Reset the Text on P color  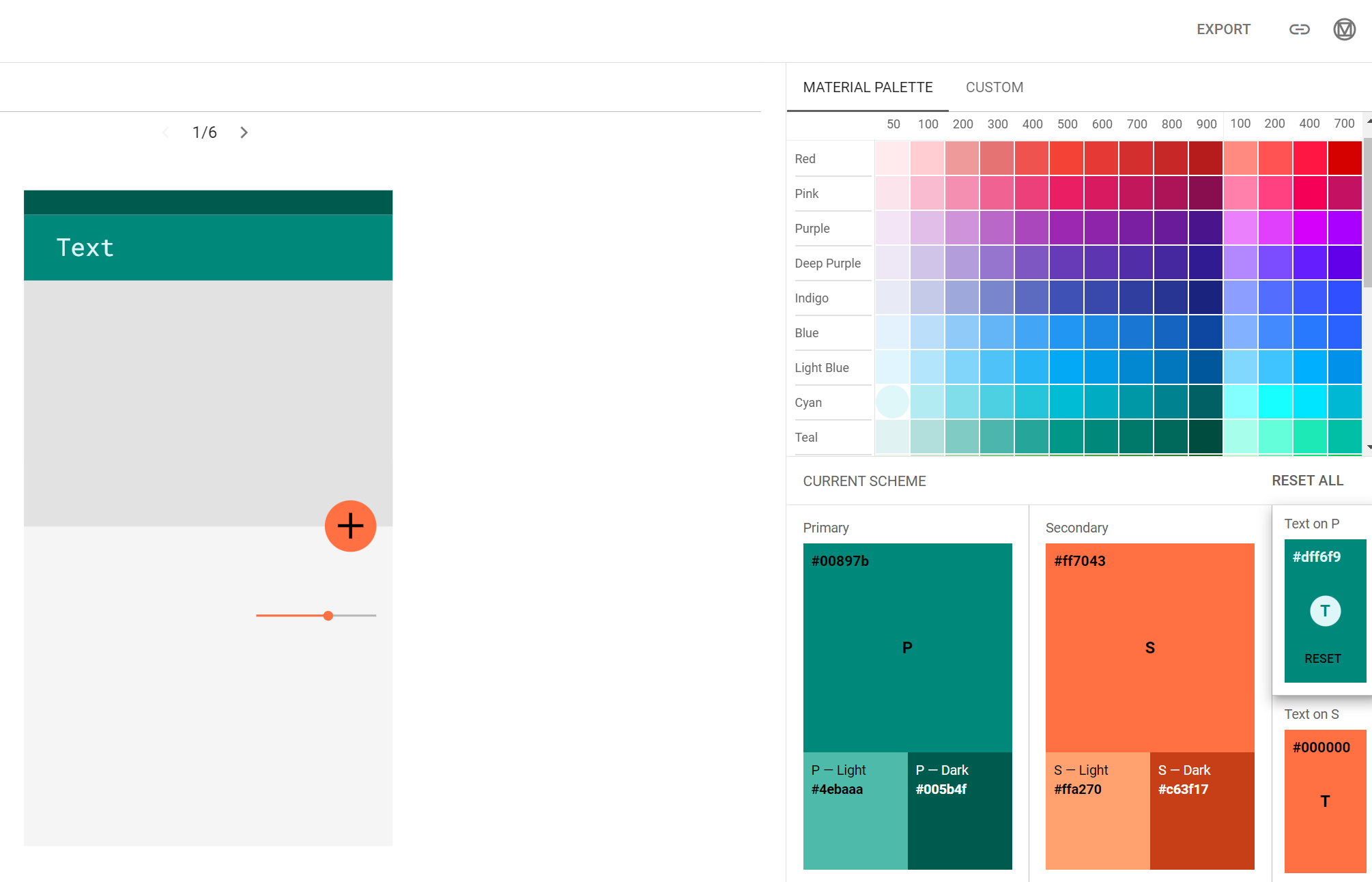(x=1322, y=659)
